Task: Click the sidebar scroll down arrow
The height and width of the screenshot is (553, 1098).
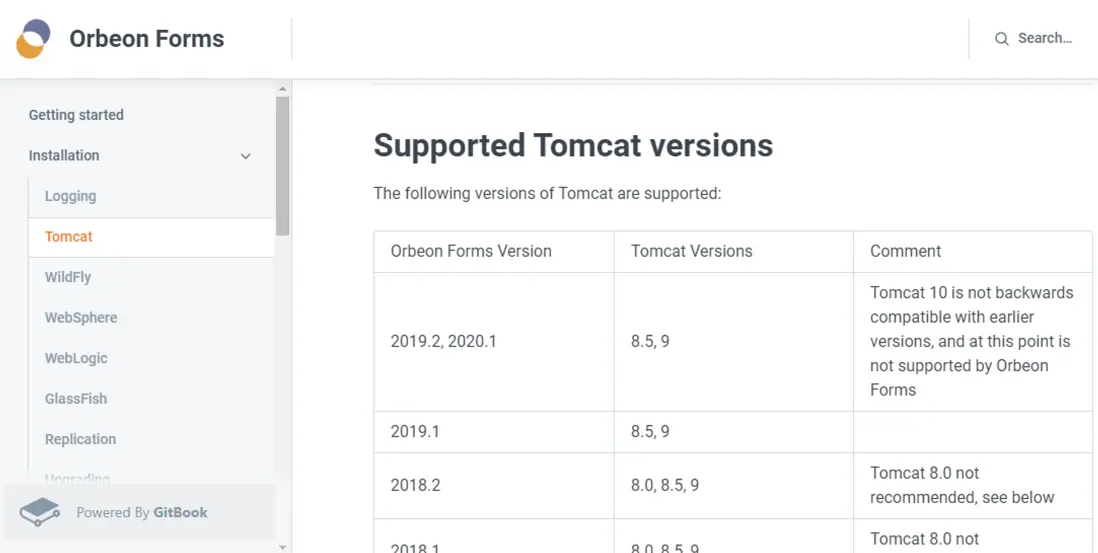Action: 283,547
